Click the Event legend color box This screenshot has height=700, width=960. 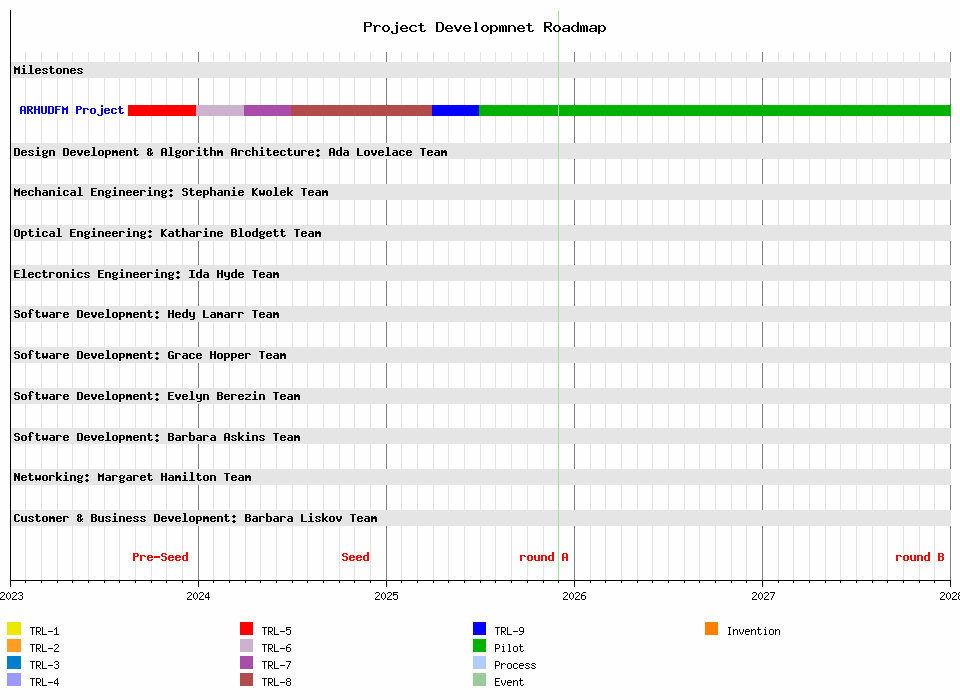tap(479, 680)
